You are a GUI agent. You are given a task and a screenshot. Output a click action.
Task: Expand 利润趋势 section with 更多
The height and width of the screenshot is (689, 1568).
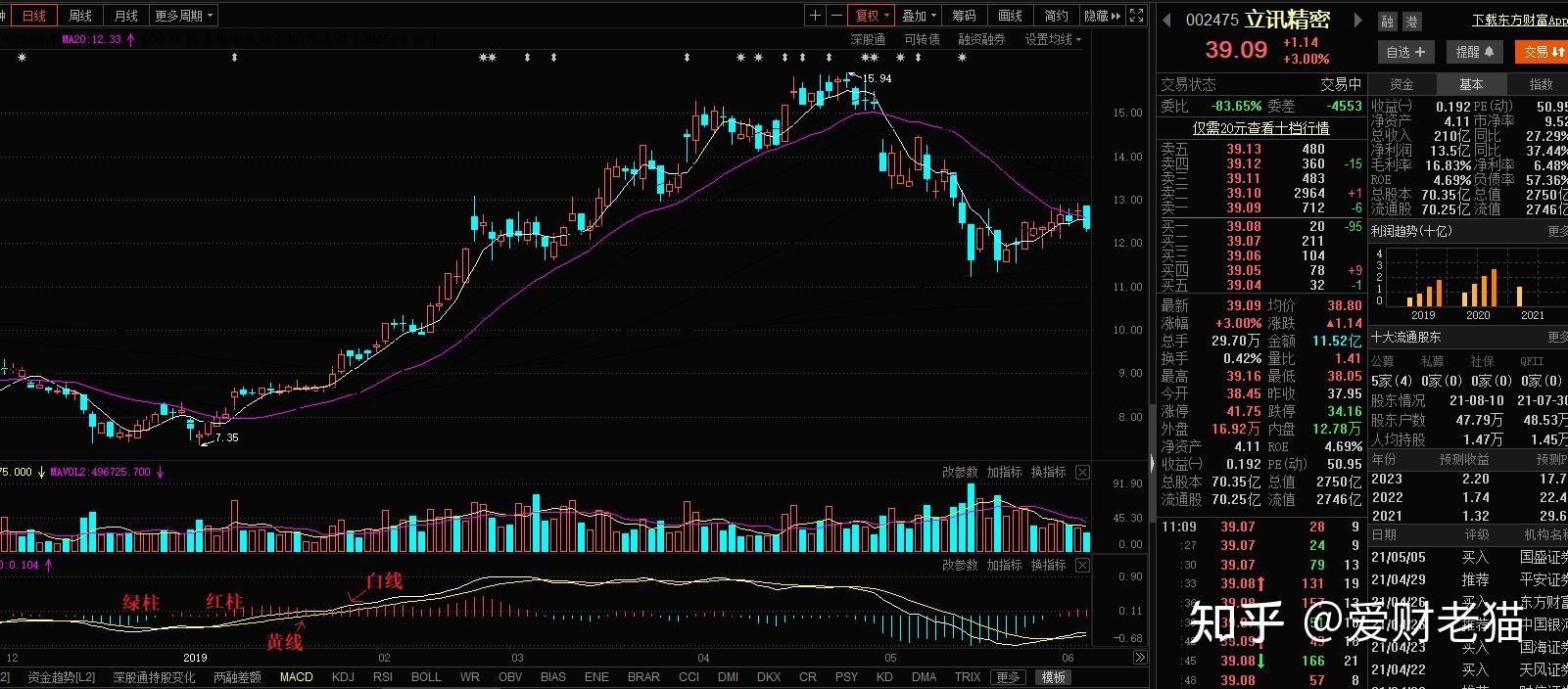click(1557, 232)
